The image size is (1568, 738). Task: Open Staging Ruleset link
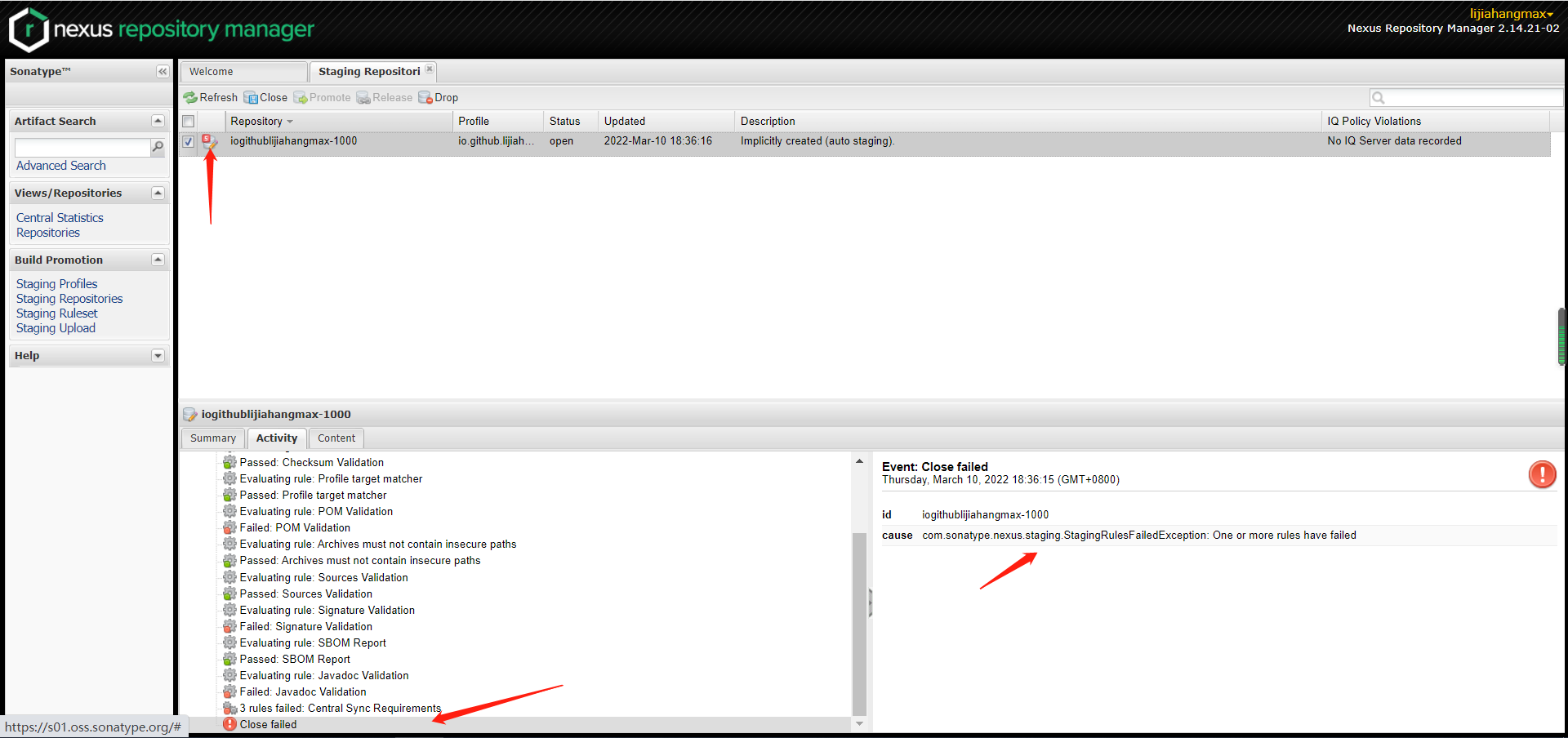pos(56,313)
